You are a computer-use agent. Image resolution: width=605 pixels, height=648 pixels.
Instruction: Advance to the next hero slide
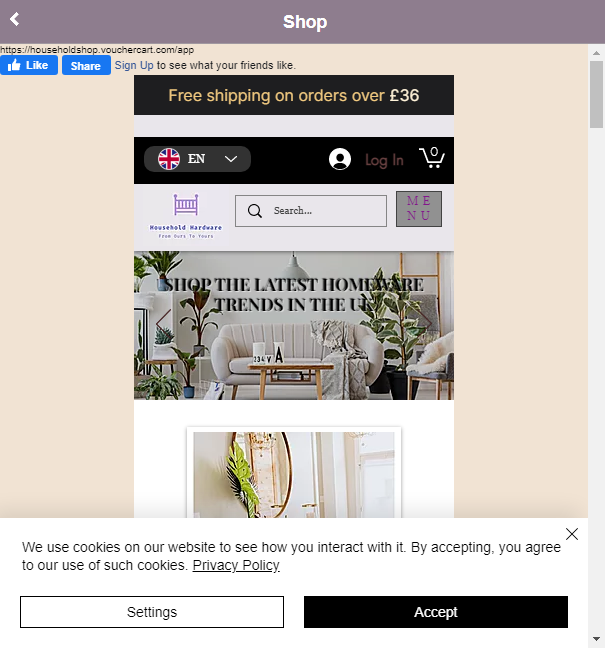424,322
